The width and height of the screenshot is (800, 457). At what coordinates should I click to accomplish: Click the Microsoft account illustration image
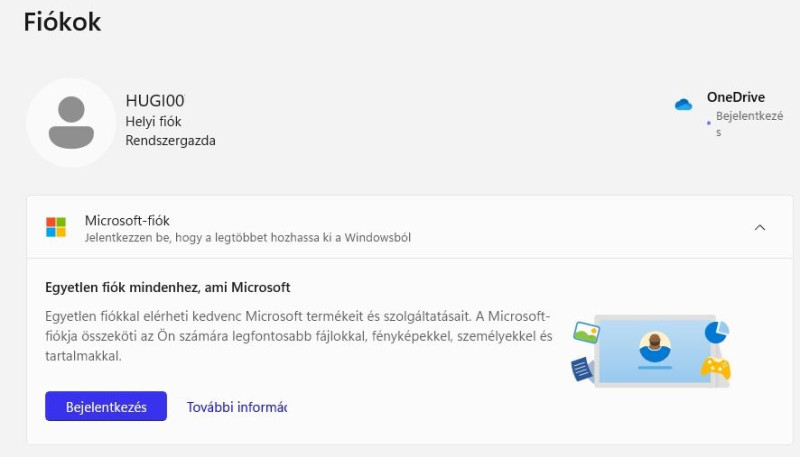coord(651,350)
